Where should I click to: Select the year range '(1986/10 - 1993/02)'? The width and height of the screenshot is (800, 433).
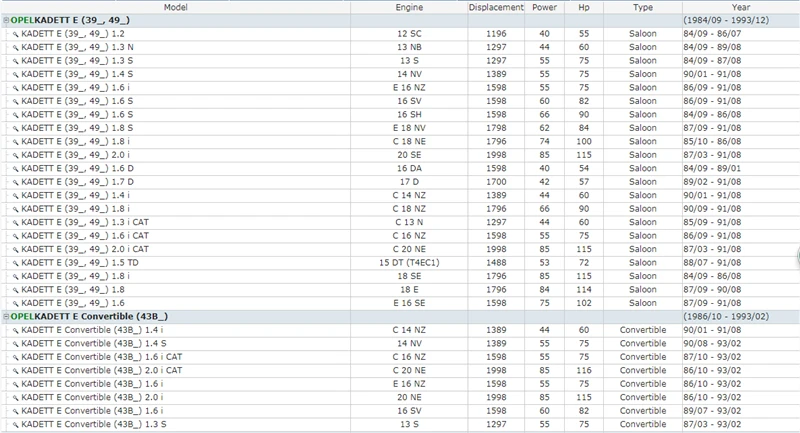click(x=726, y=317)
